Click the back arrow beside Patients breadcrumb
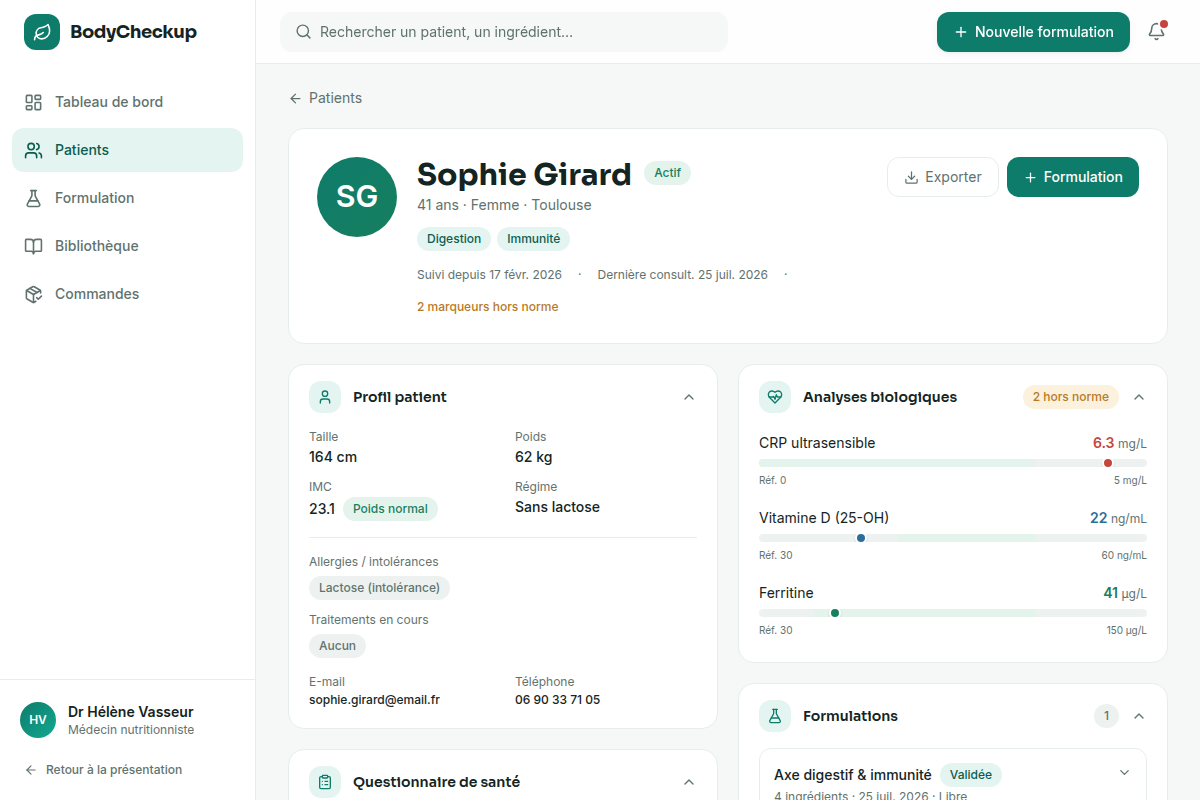Image resolution: width=1200 pixels, height=800 pixels. pos(295,98)
